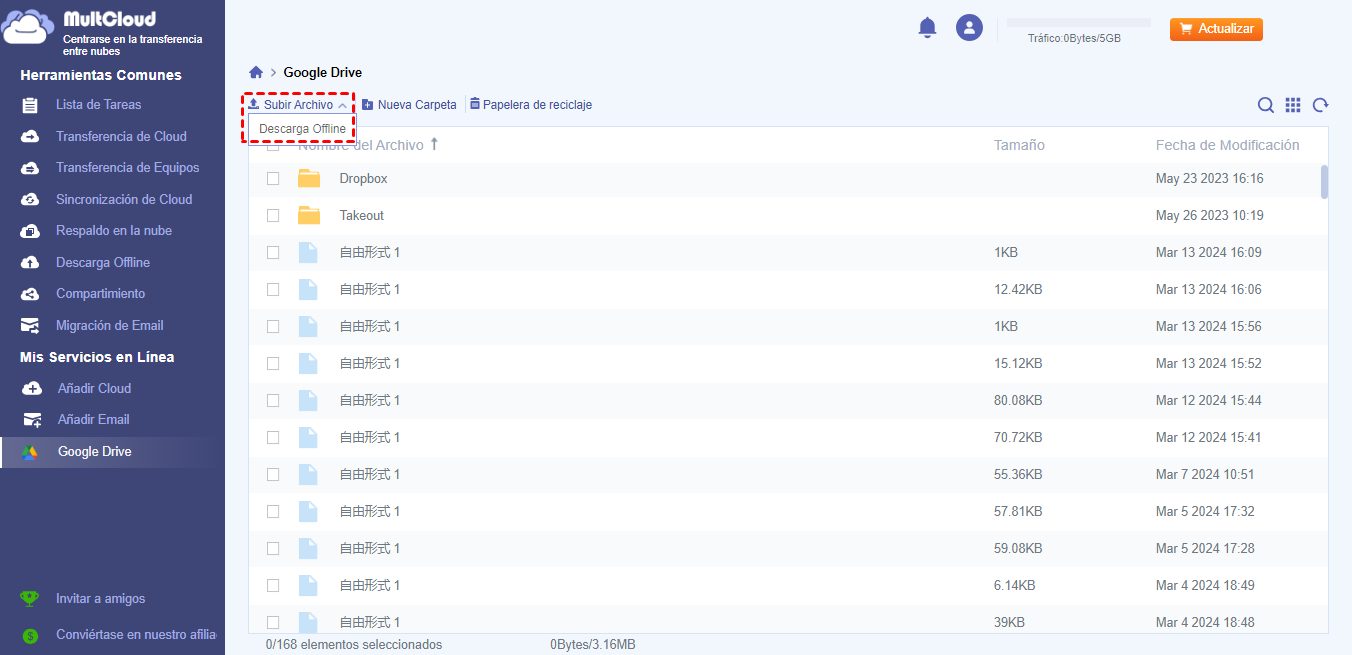Click the Migración de Email icon

[x=30, y=325]
